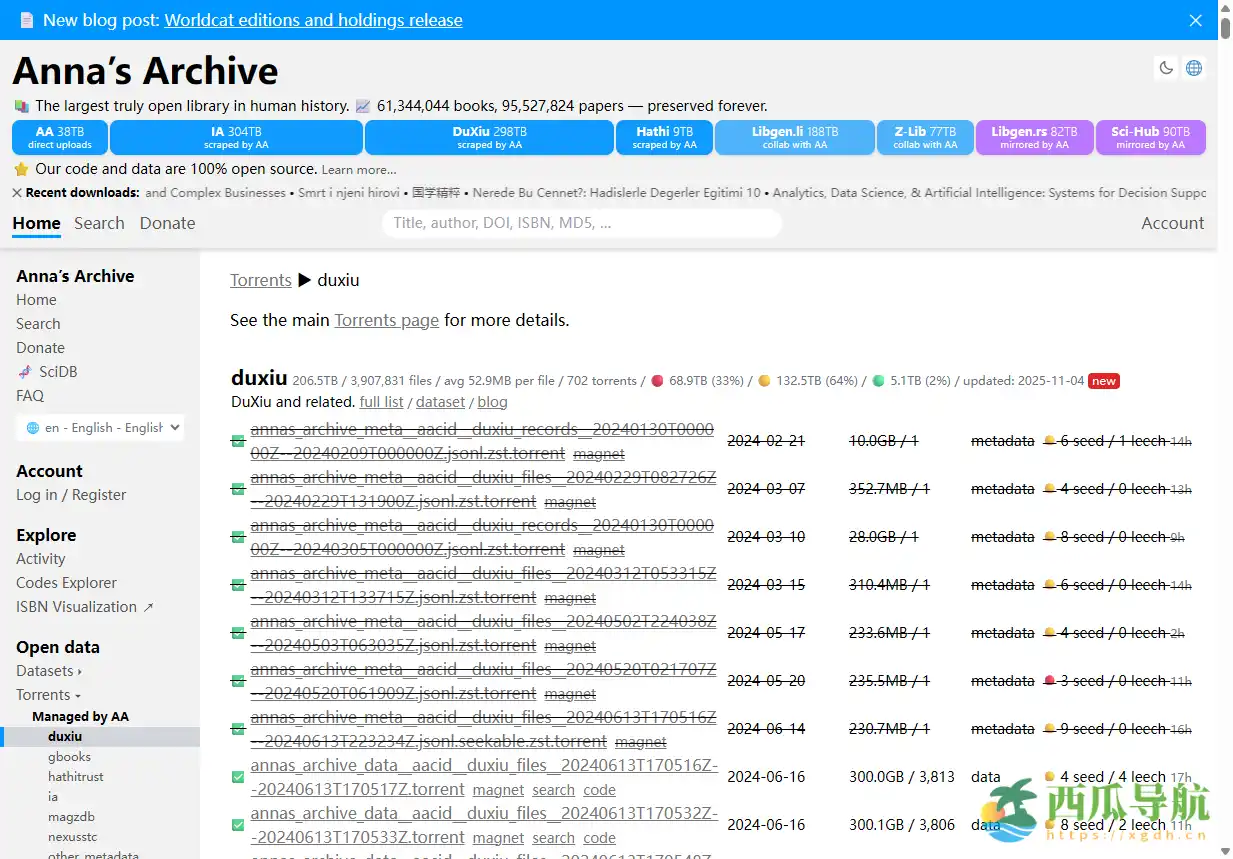This screenshot has width=1233, height=859.
Task: Open the English language dropdown in sidebar
Action: point(100,427)
